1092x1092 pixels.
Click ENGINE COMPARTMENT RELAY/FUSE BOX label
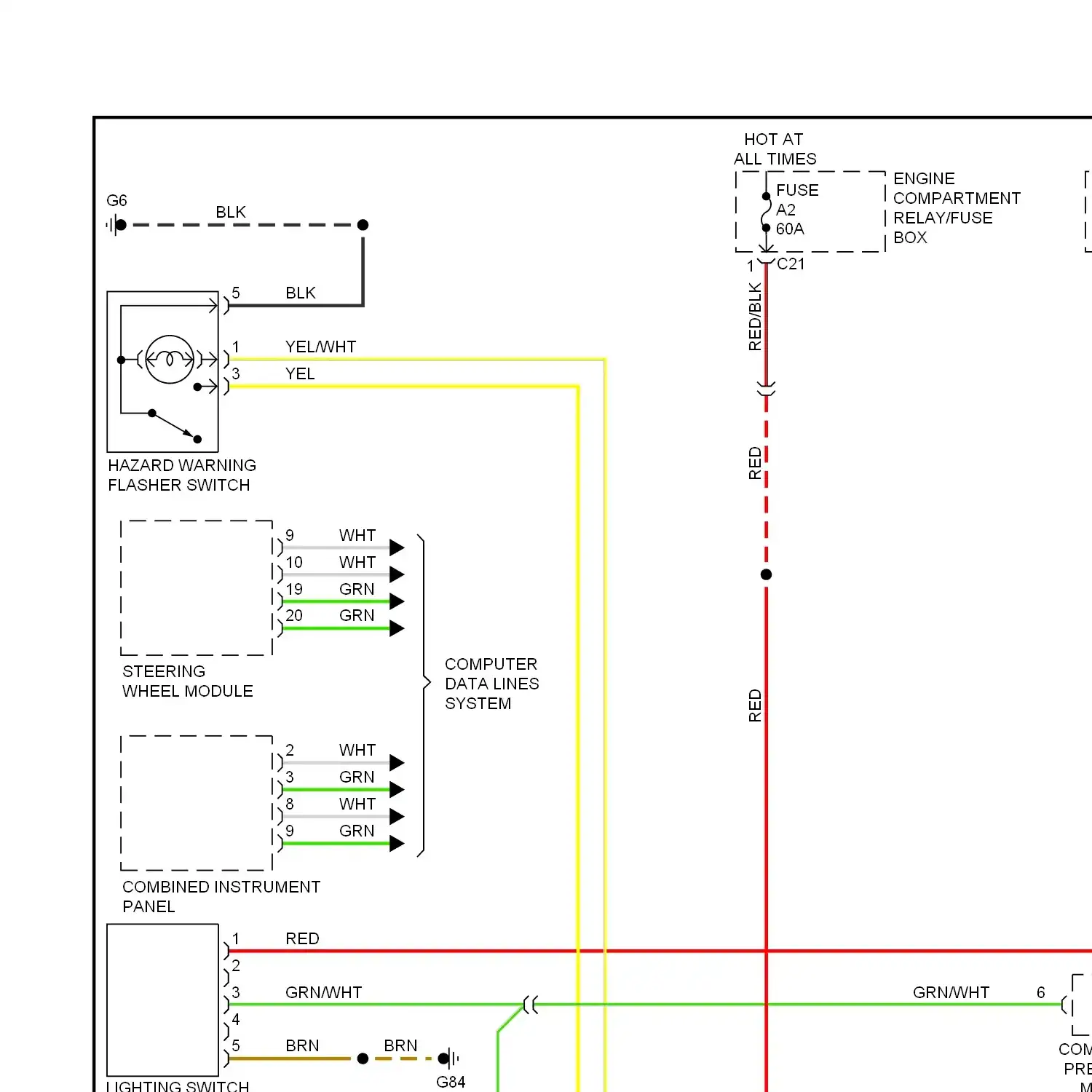[x=957, y=207]
